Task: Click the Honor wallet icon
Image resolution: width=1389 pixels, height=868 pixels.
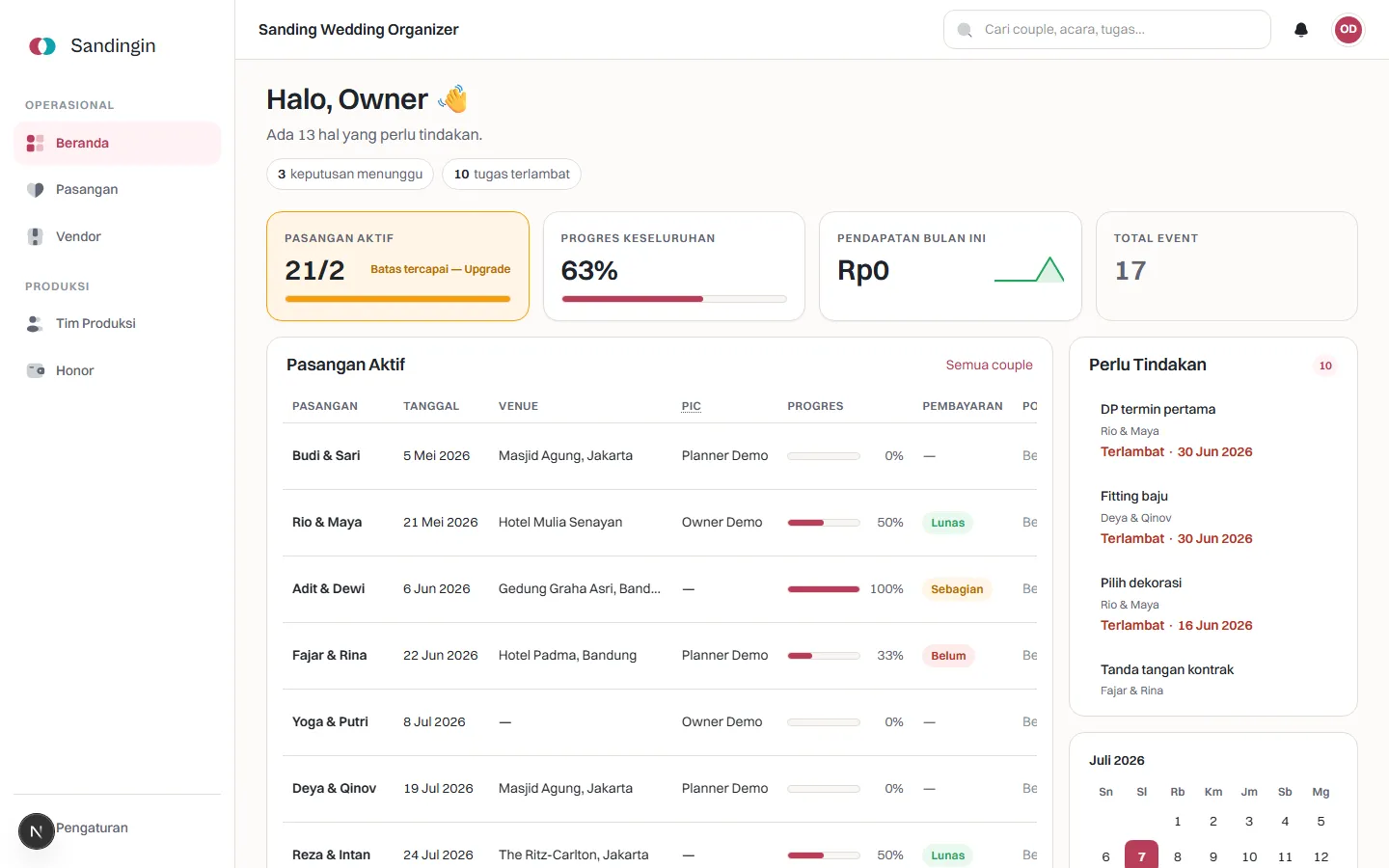Action: point(36,371)
